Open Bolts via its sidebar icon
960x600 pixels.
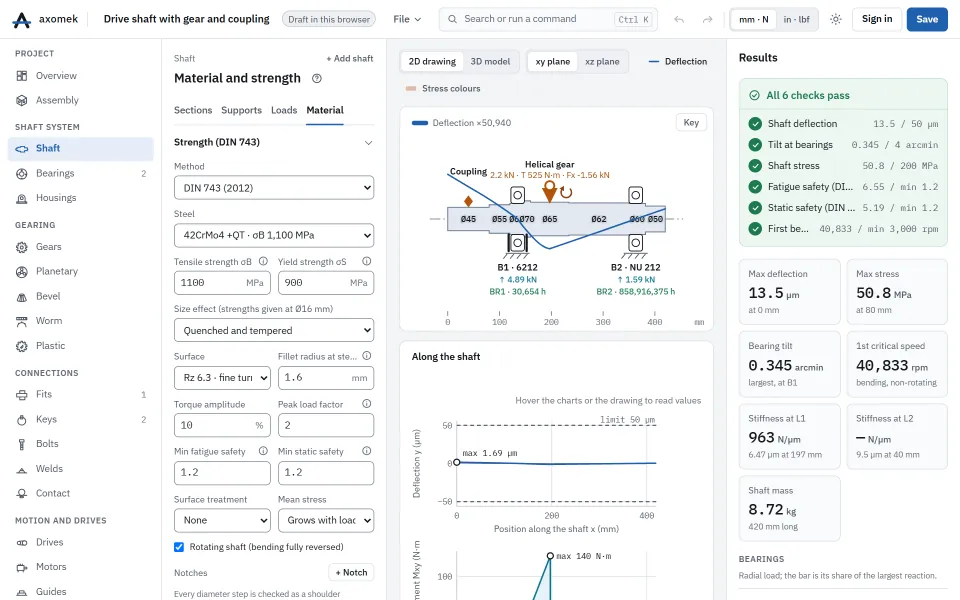[22, 444]
